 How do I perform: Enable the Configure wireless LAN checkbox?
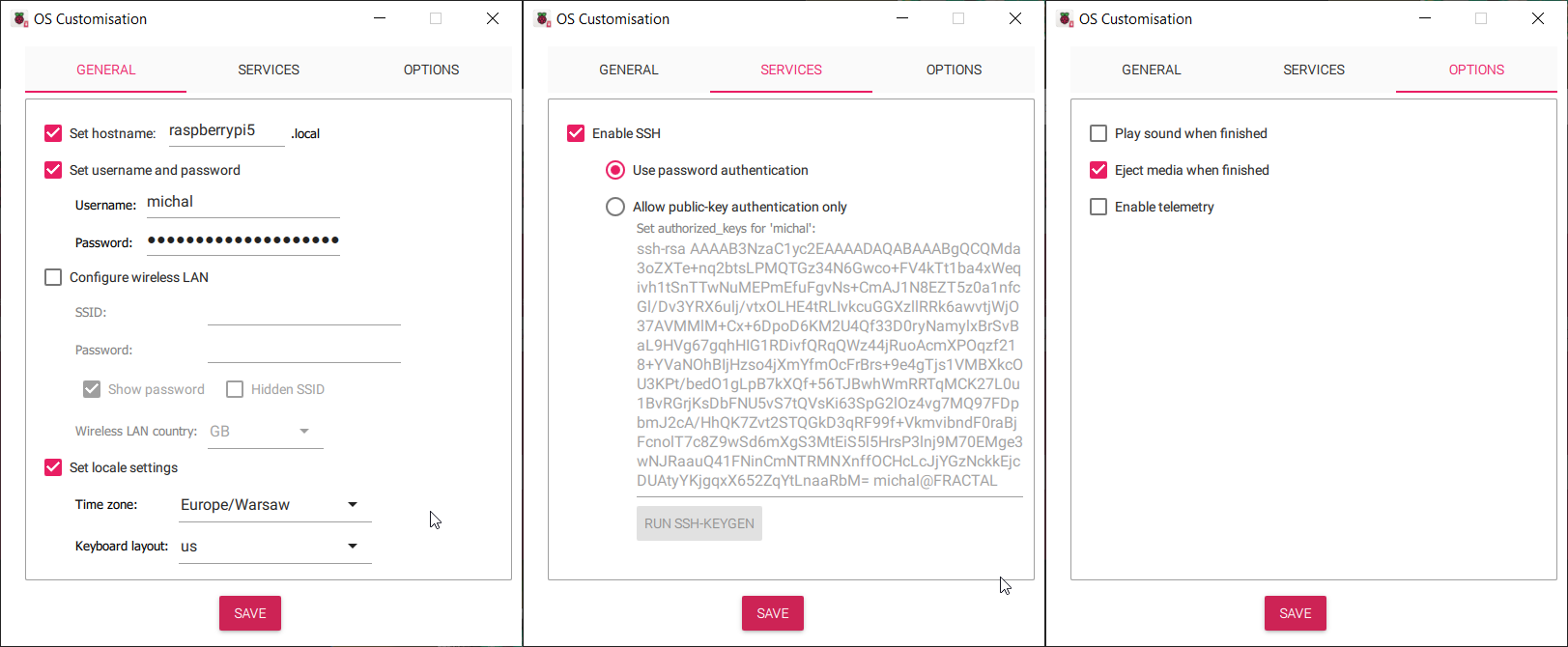point(53,277)
